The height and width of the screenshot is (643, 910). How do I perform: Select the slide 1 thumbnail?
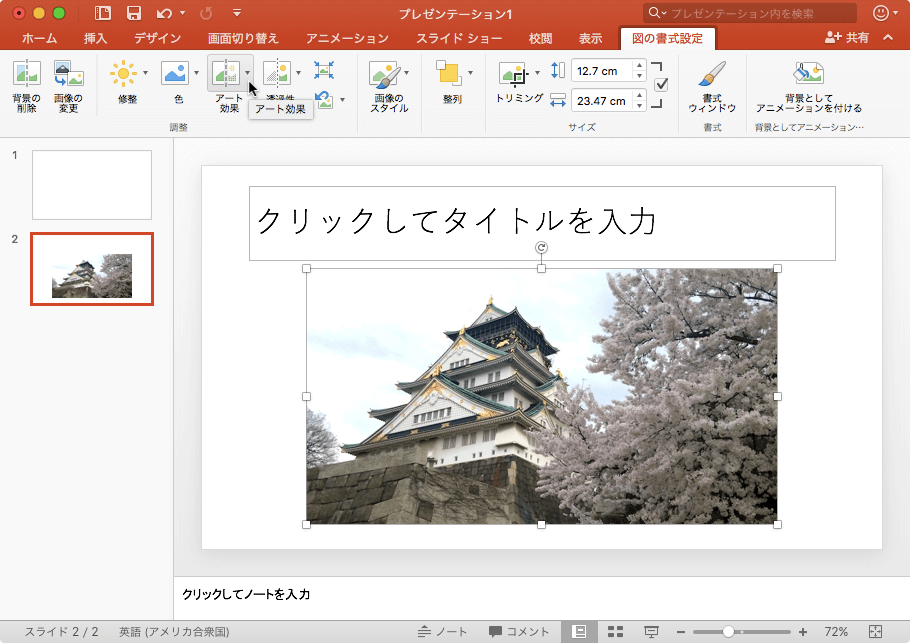tap(92, 185)
